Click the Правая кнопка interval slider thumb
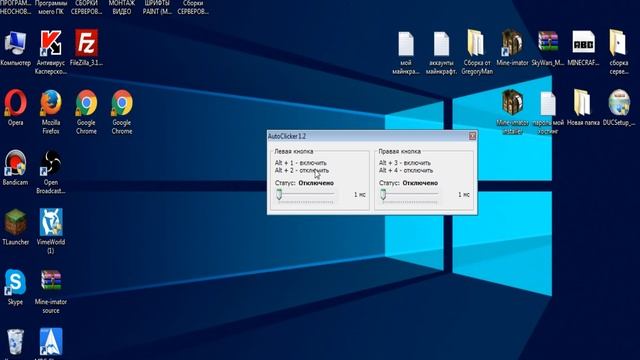This screenshot has width=640, height=360. (383, 194)
